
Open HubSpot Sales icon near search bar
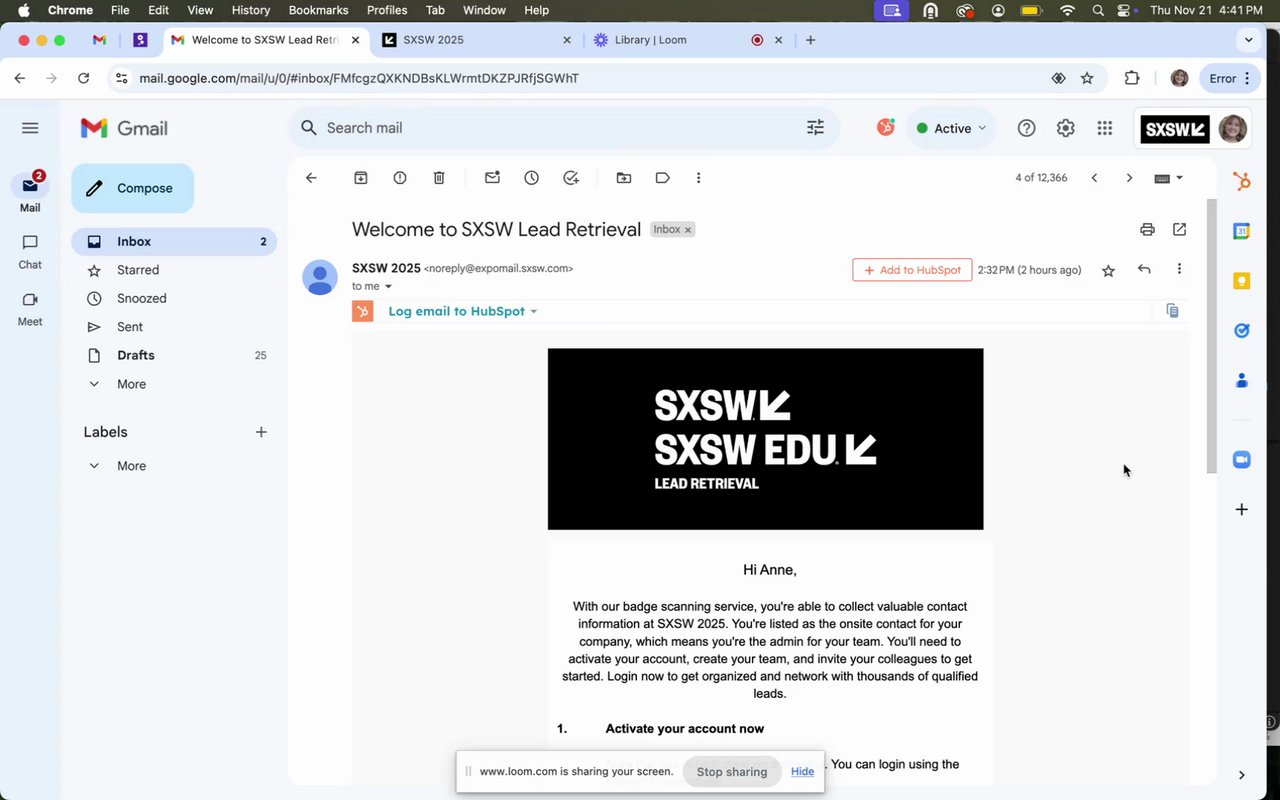886,127
